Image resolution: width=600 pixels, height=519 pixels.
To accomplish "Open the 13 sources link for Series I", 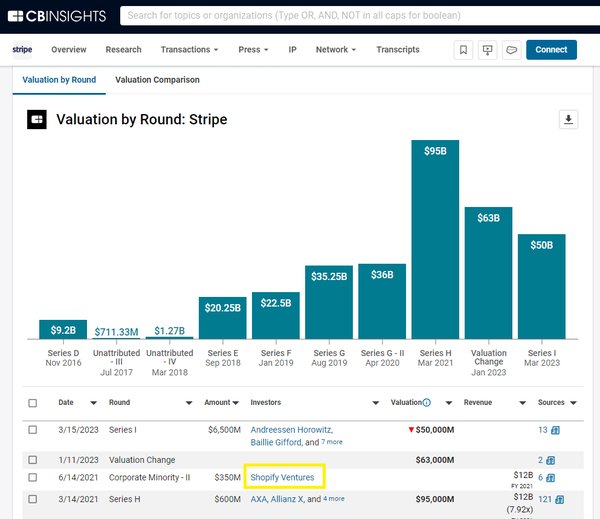I will 543,430.
